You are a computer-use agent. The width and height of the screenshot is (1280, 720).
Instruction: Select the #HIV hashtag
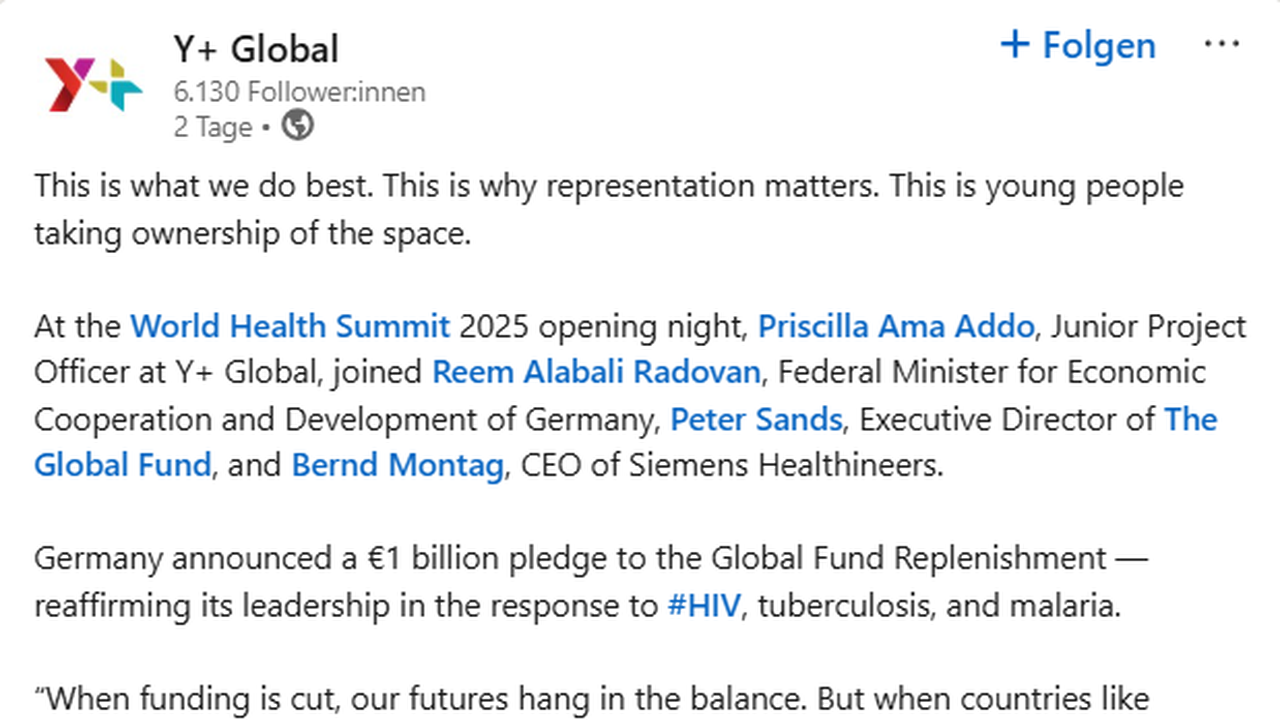tap(704, 605)
